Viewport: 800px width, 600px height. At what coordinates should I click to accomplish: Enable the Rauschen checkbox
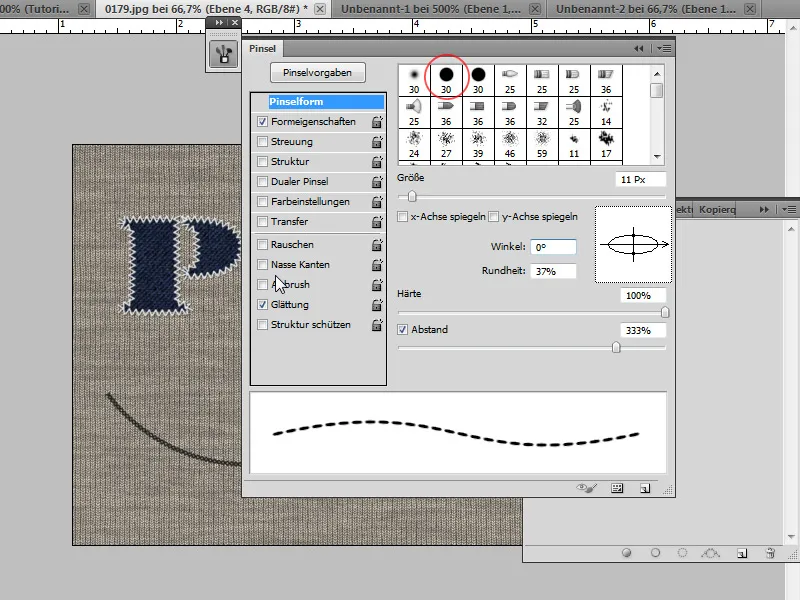click(262, 244)
